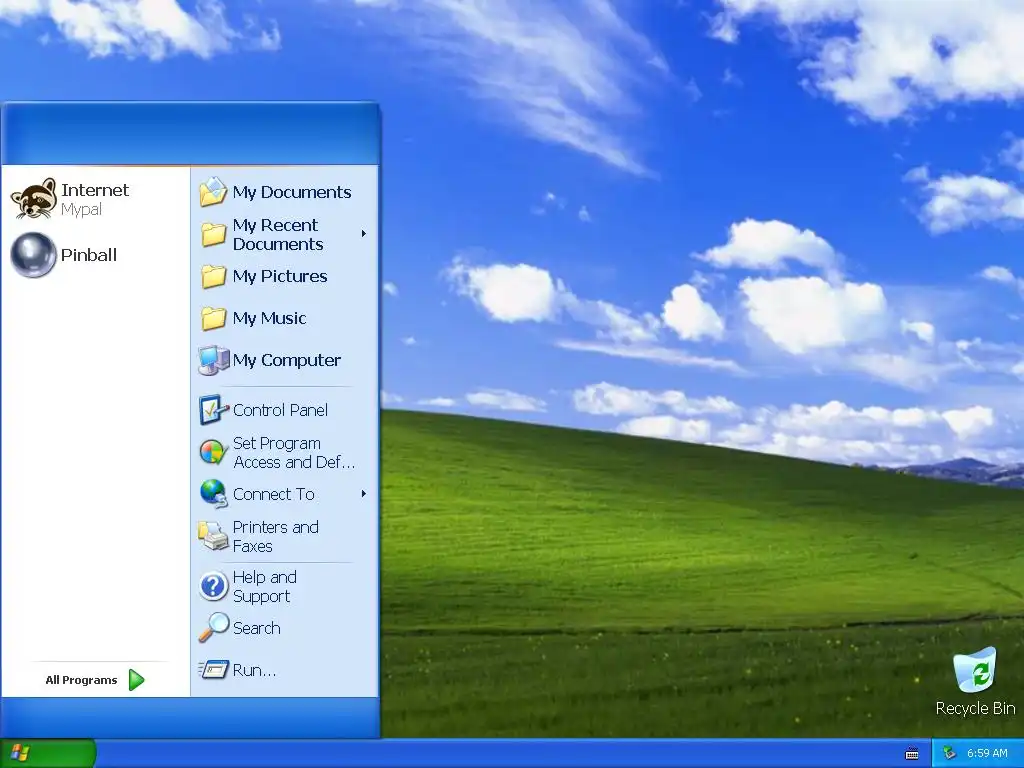Open the Control Panel checkmark icon
Viewport: 1024px width, 768px height.
click(214, 409)
